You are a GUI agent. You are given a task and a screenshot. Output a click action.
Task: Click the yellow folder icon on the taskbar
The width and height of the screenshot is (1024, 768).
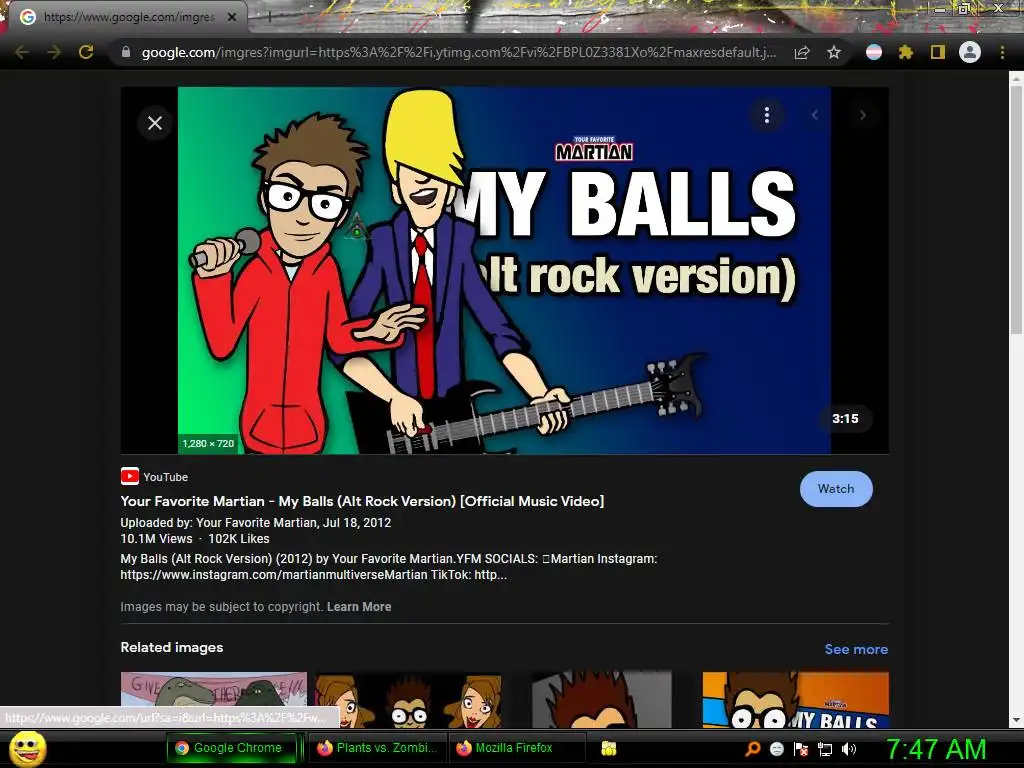[609, 748]
